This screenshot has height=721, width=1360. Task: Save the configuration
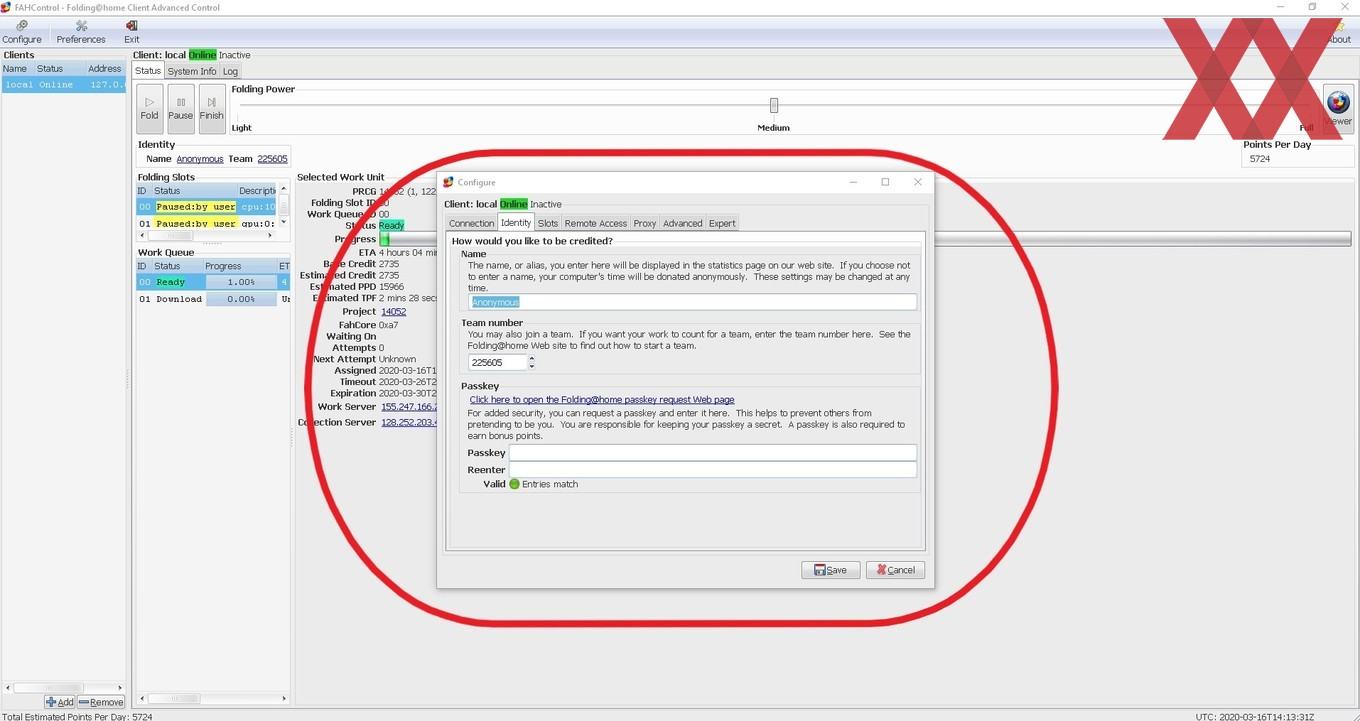[830, 570]
